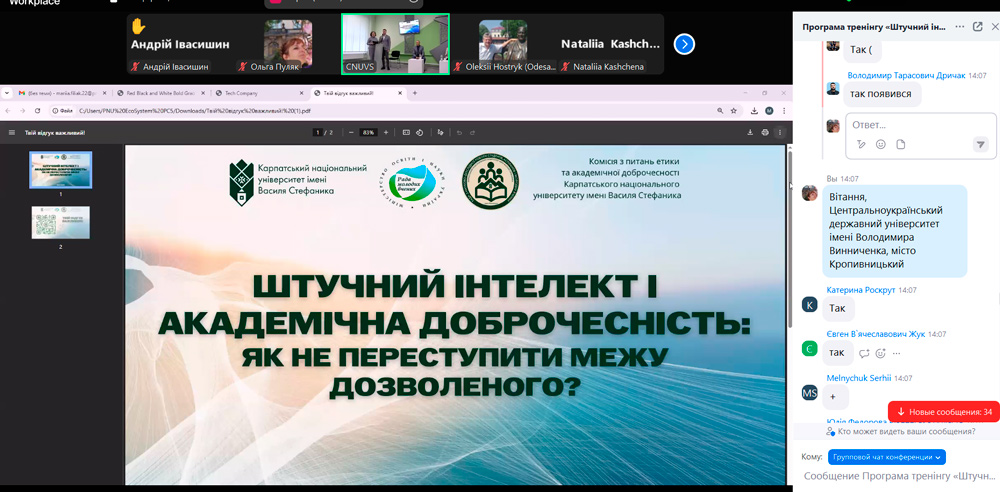Open emoji picker in reply box
The image size is (1000, 492).
[x=881, y=144]
